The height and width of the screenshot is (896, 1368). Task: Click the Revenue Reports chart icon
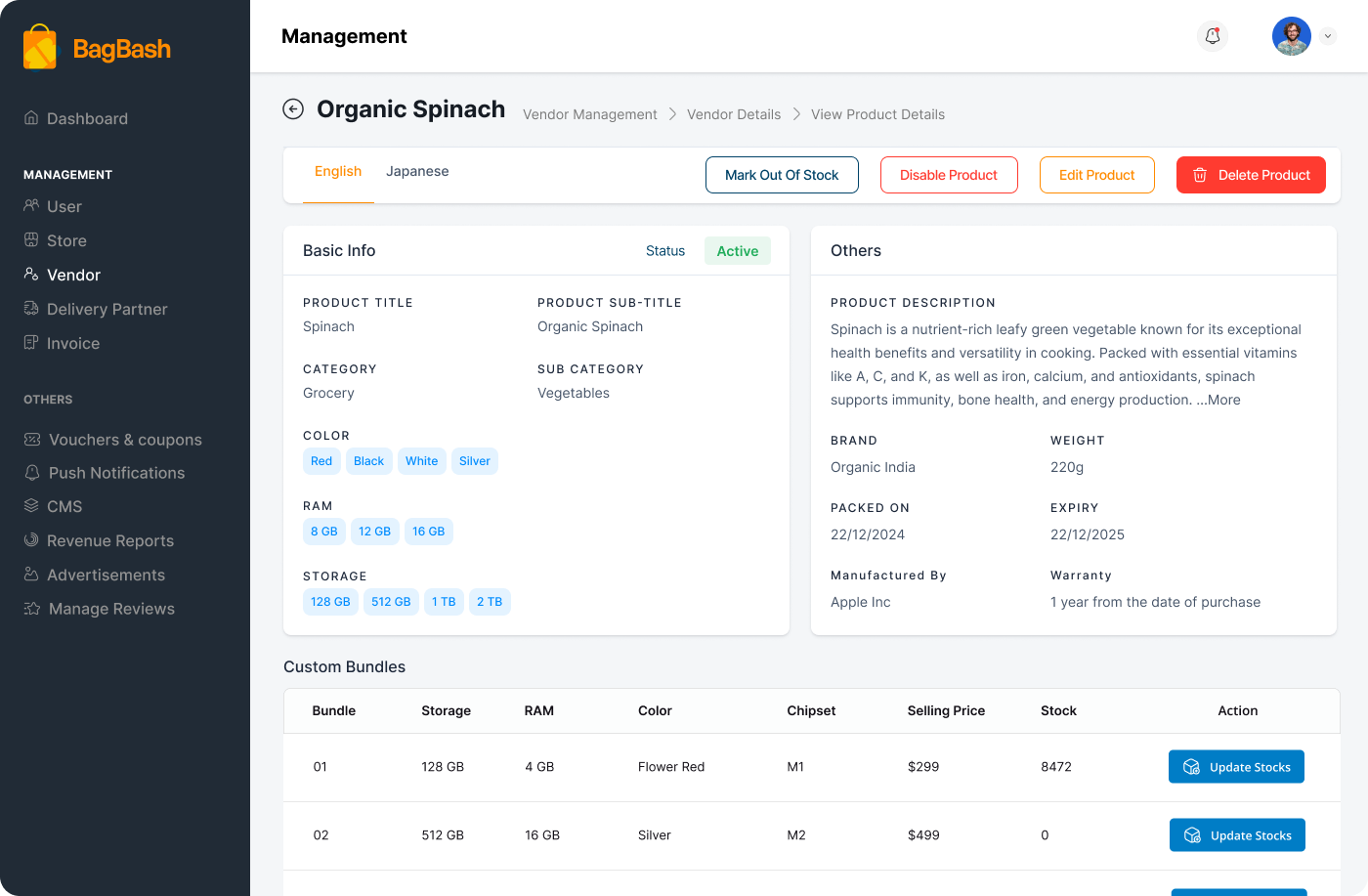tap(32, 540)
